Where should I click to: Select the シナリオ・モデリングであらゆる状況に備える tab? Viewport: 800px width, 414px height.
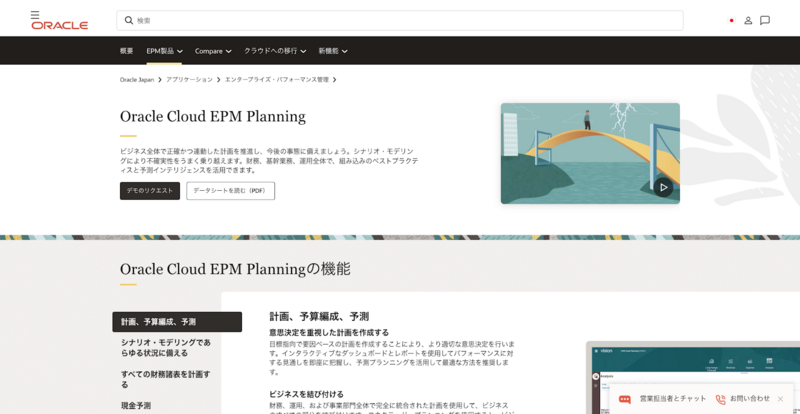[x=166, y=348]
